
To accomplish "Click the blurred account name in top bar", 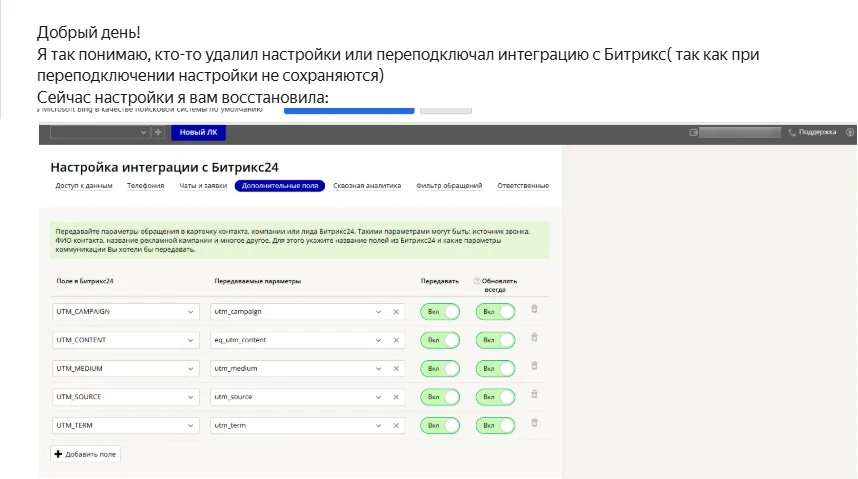I will (740, 132).
